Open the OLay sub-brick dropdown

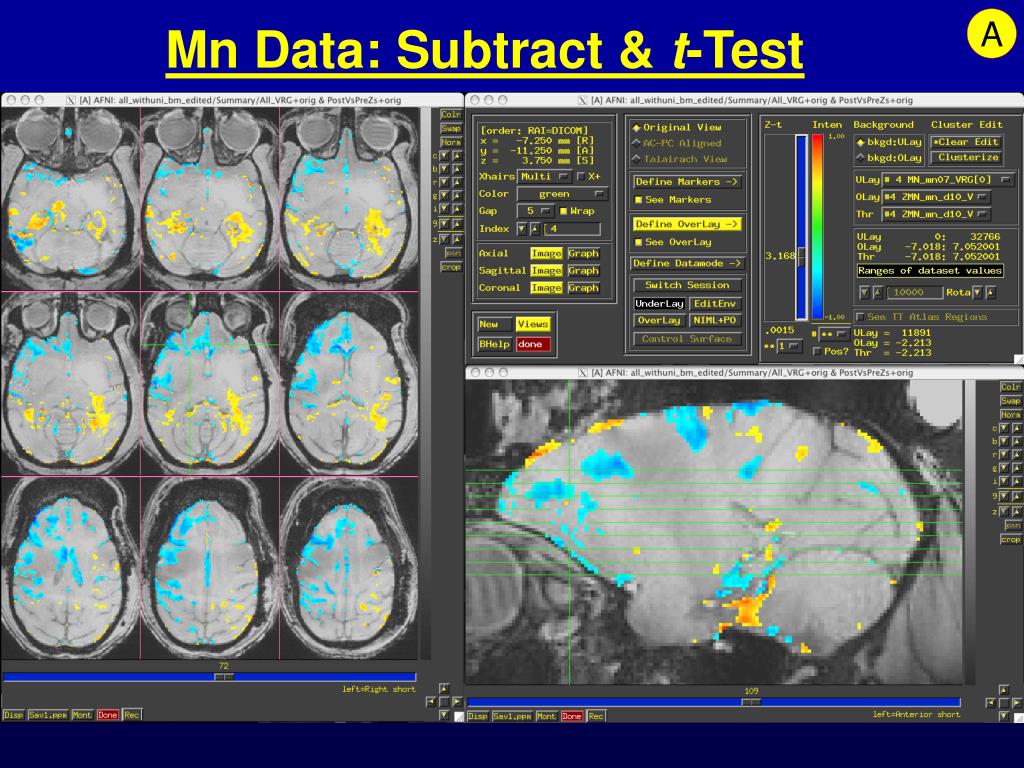936,197
